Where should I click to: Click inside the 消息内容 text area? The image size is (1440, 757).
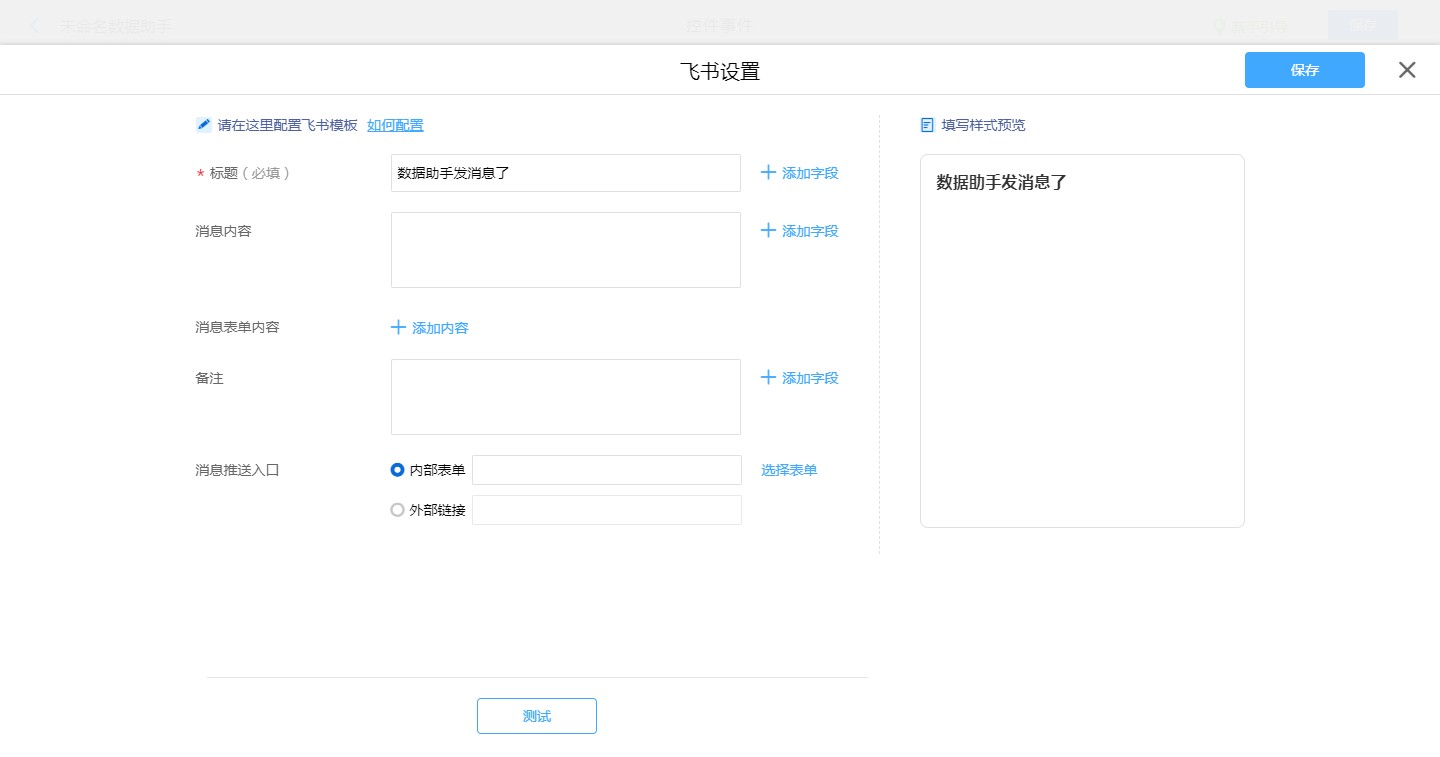(565, 250)
